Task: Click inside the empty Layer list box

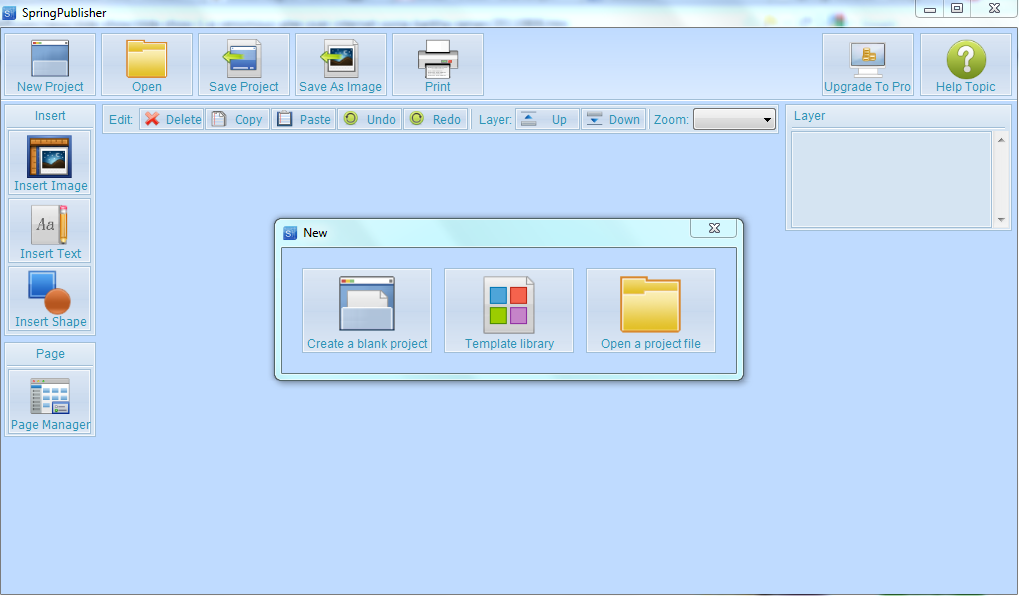Action: [892, 179]
